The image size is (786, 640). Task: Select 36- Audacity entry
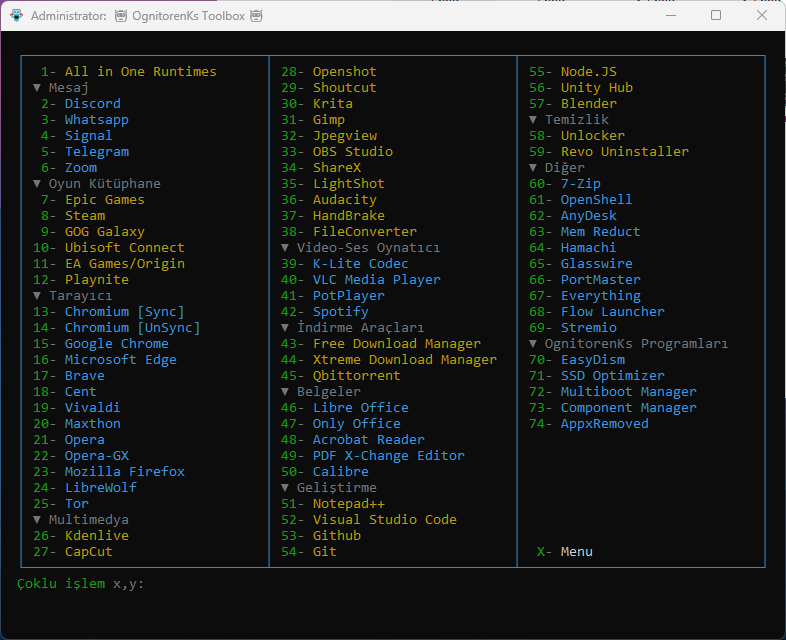pos(329,200)
